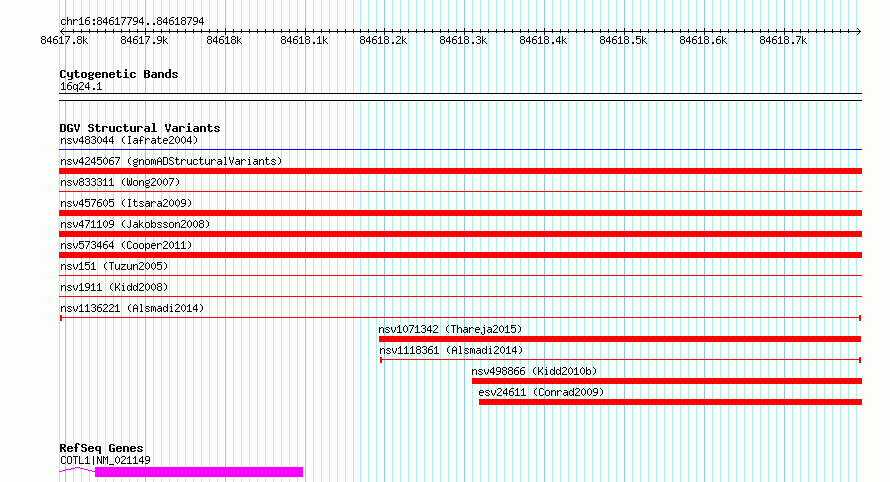The height and width of the screenshot is (482, 890).
Task: Select variant label nsv471109 (Jakobsson2008)
Action: (135, 224)
